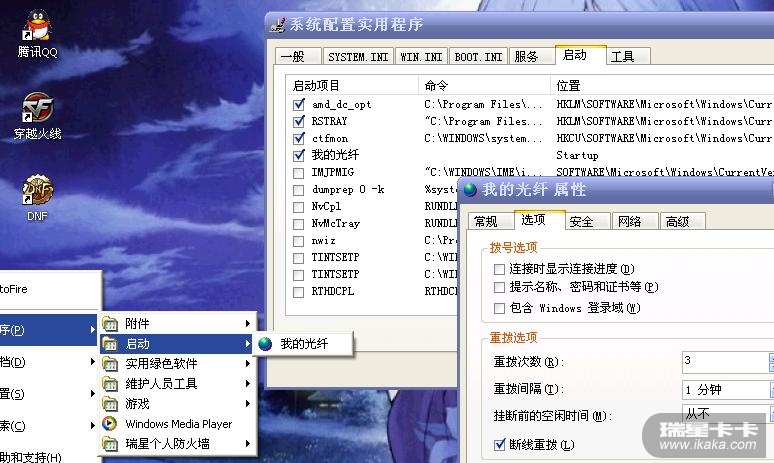This screenshot has width=774, height=463.
Task: Open the 常规 tab in 我的光纤 属性
Action: pos(491,221)
